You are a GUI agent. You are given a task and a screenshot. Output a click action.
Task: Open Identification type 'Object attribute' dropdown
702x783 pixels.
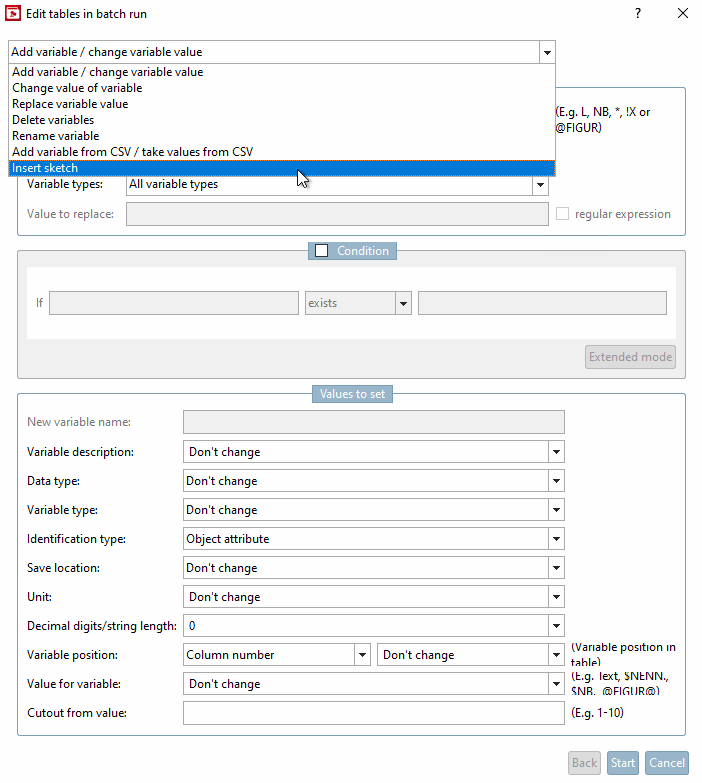click(556, 539)
